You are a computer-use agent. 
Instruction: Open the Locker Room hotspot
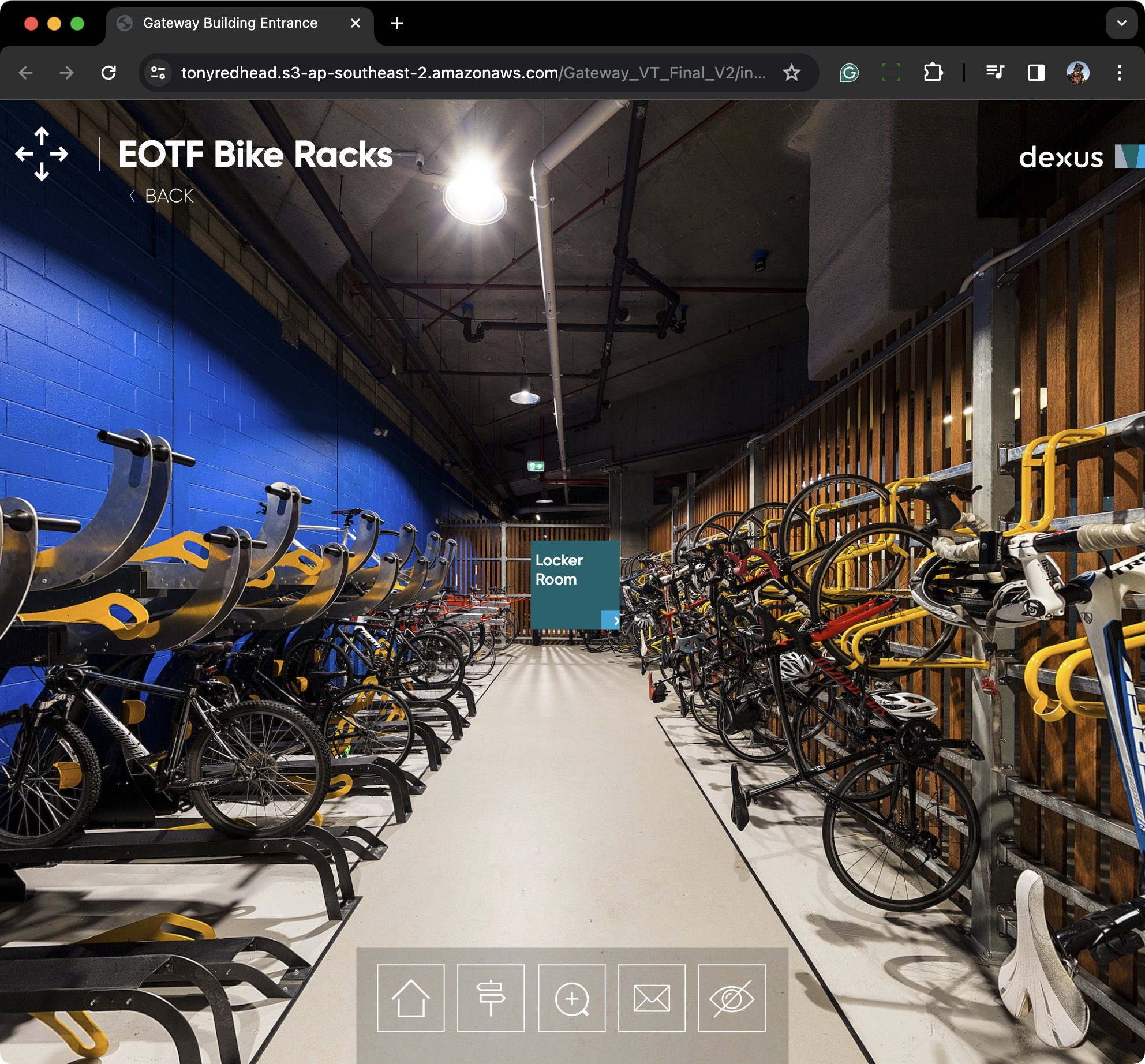(575, 585)
